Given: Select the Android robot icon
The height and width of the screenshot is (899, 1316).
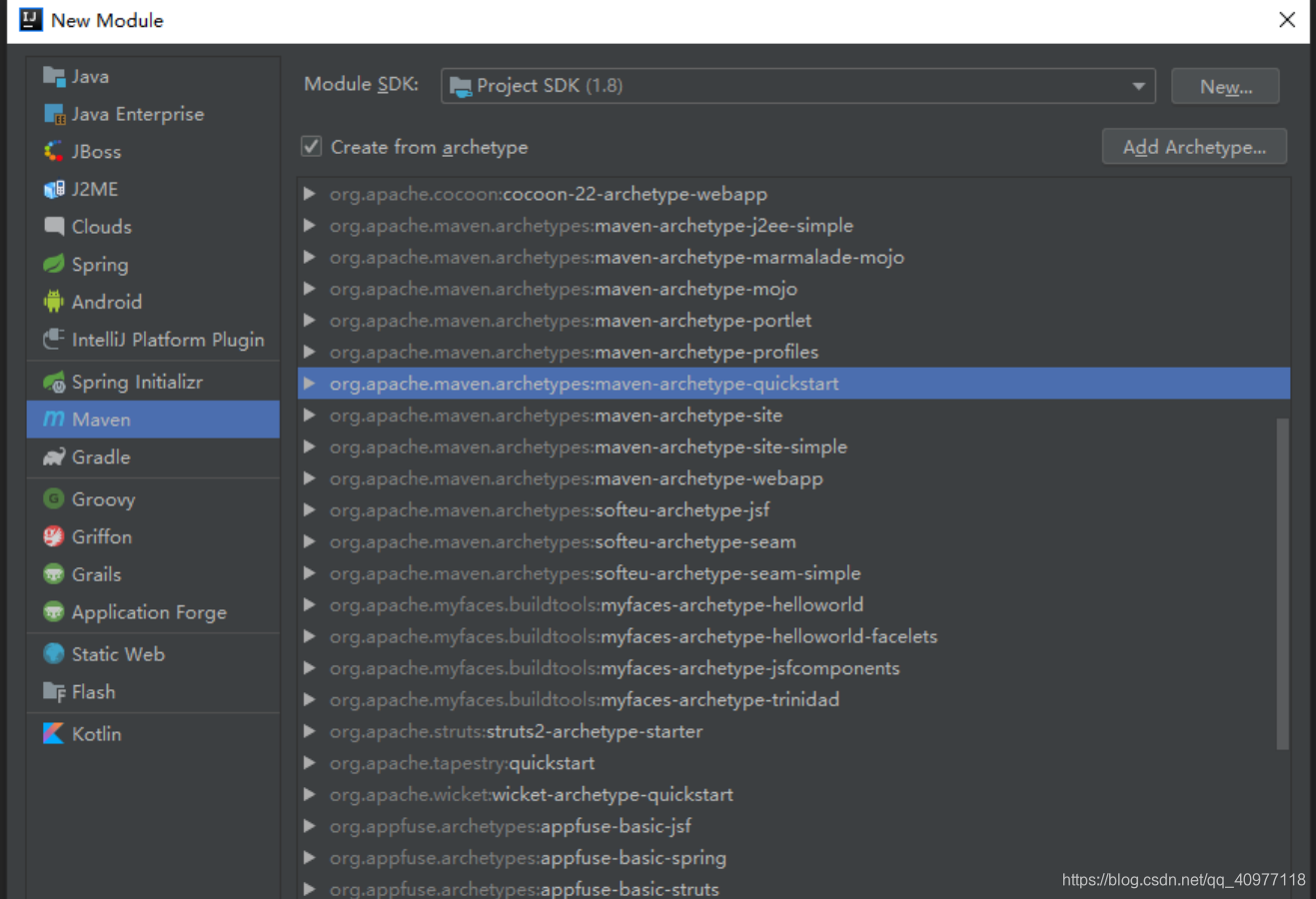Looking at the screenshot, I should pyautogui.click(x=54, y=302).
